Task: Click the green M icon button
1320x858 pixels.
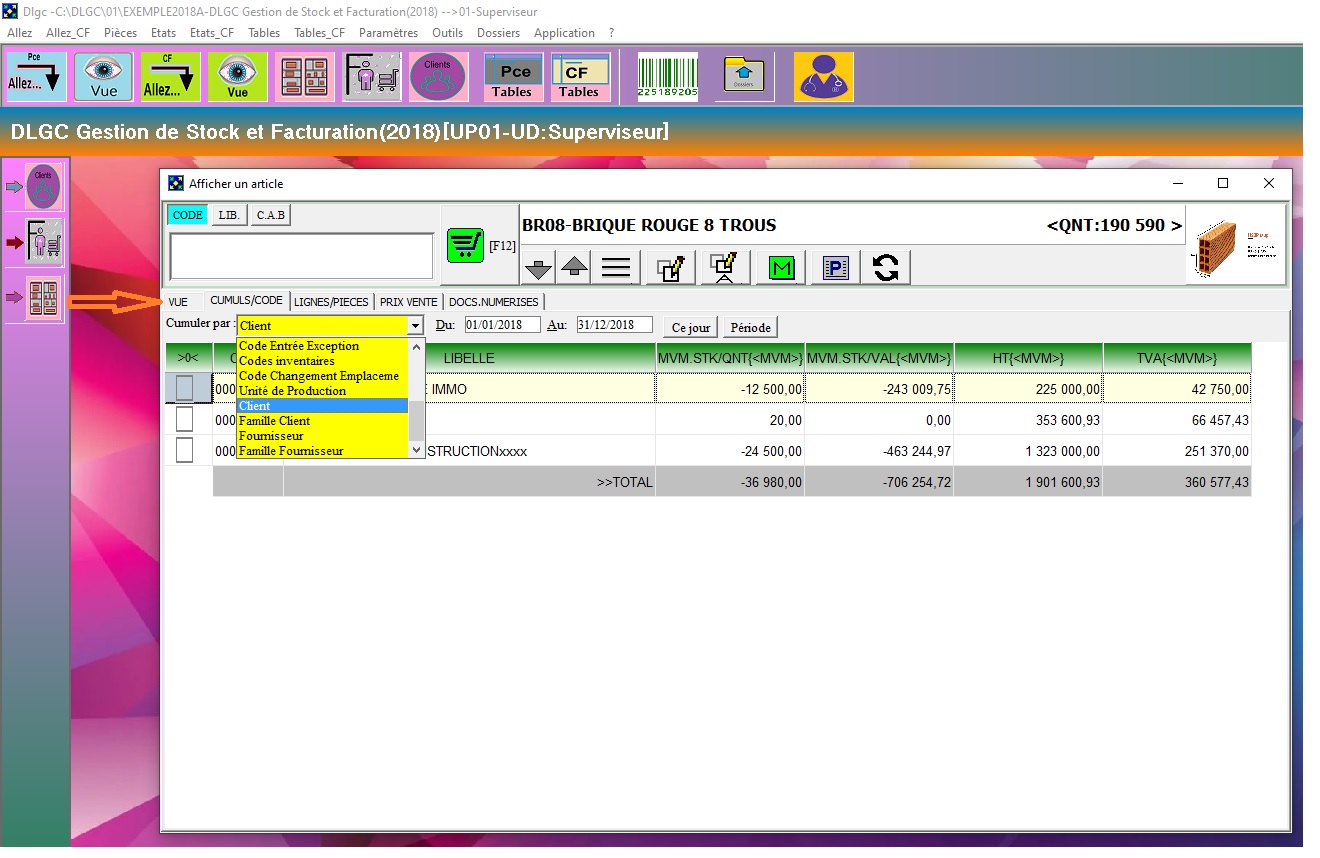Action: [781, 267]
